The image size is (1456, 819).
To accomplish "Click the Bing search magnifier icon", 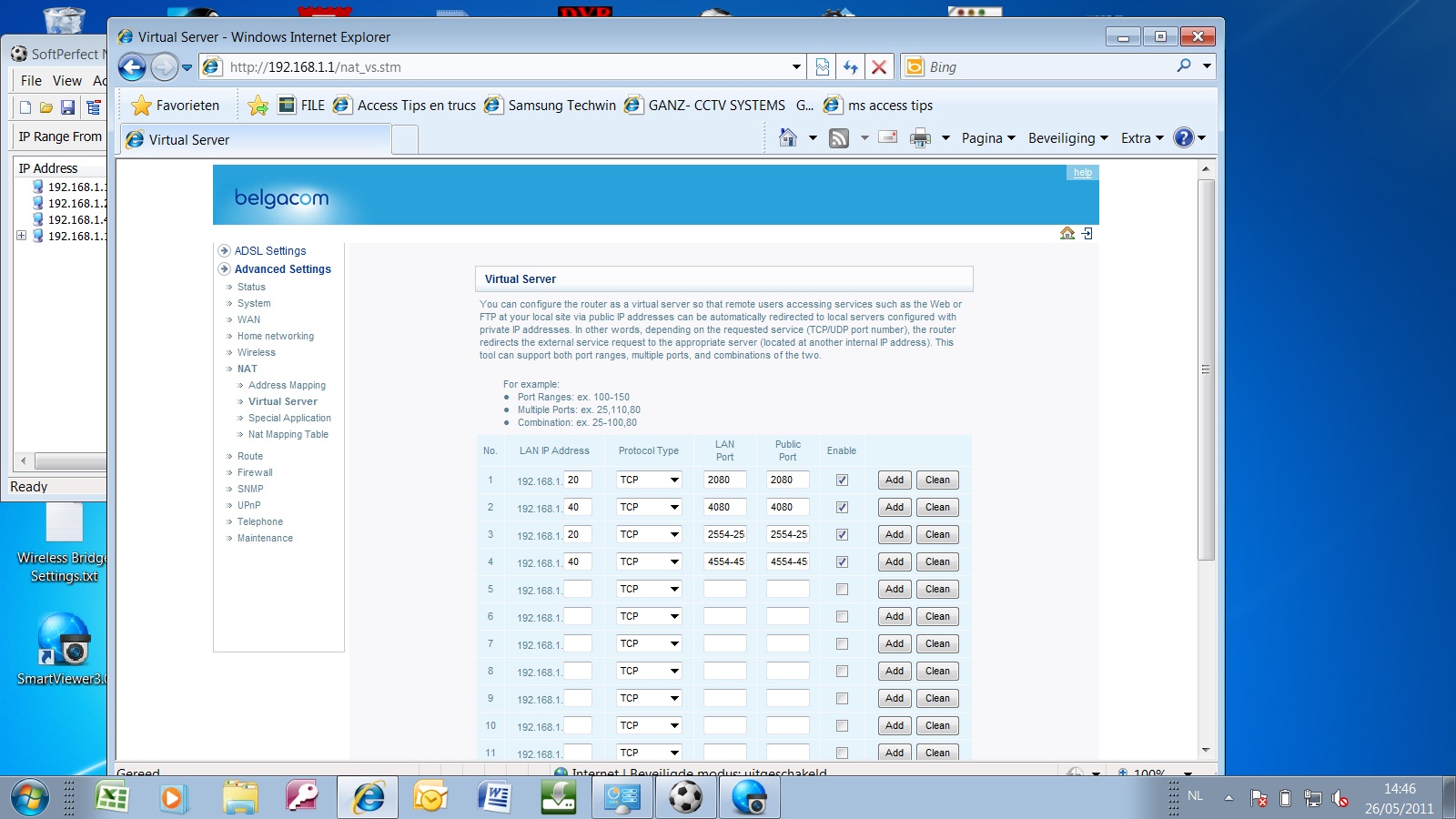I will [x=1184, y=66].
